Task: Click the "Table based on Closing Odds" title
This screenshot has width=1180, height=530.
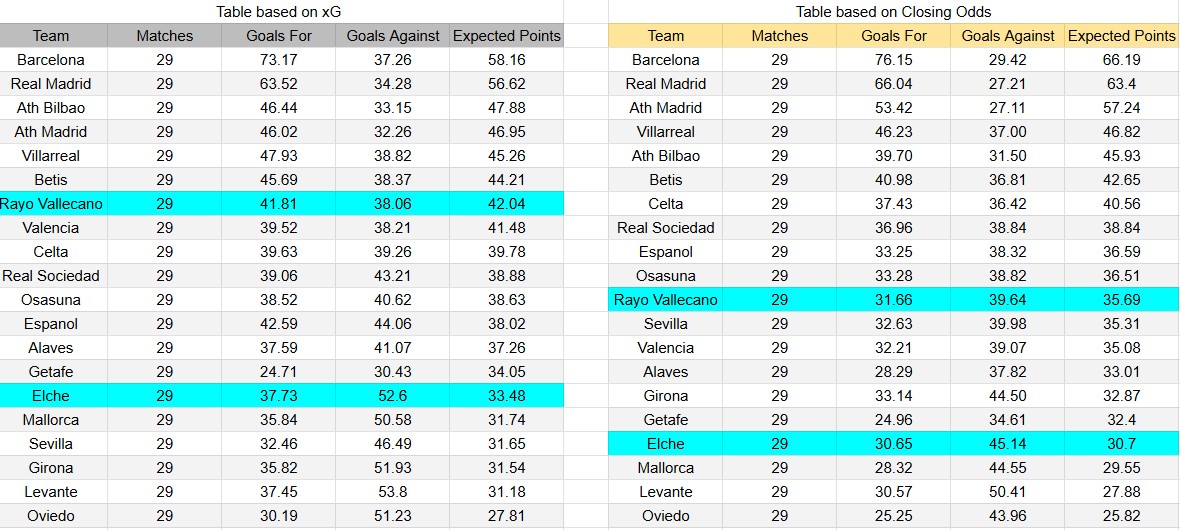Action: pyautogui.click(x=894, y=12)
